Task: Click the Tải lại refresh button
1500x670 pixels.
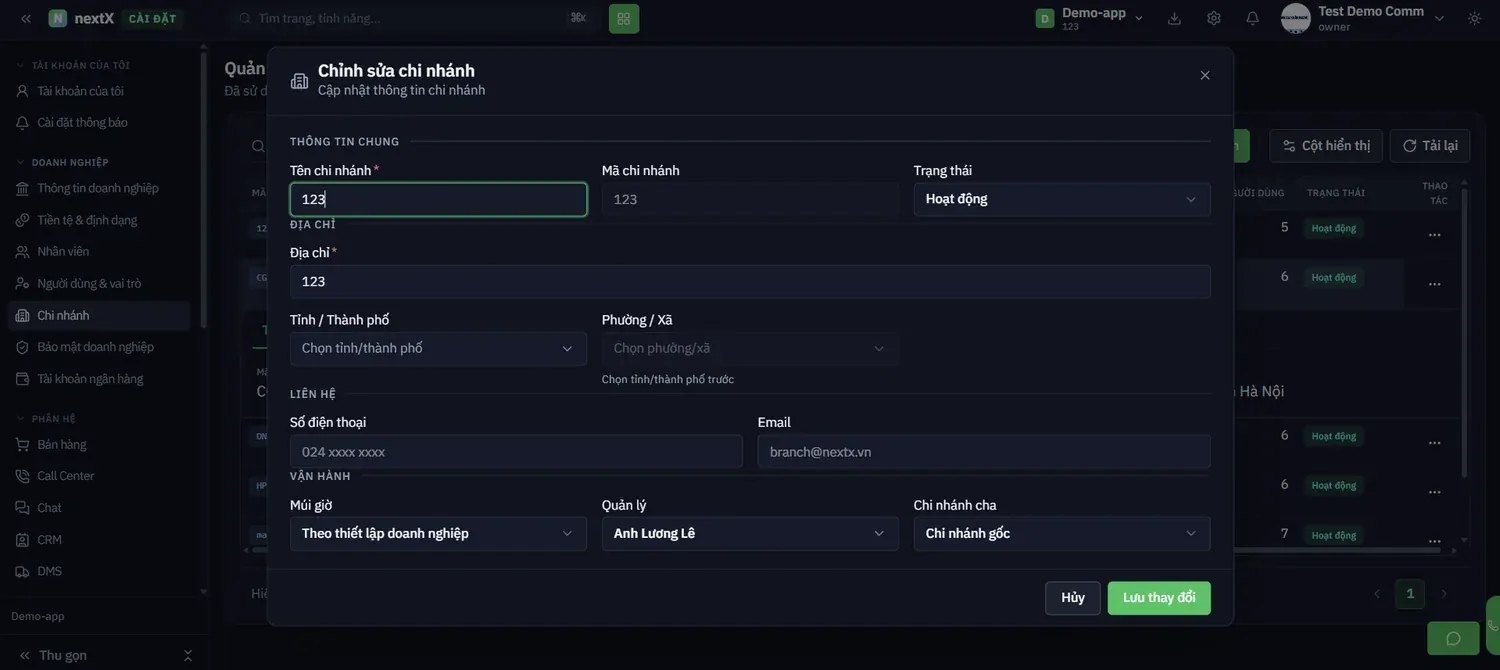Action: [1430, 146]
